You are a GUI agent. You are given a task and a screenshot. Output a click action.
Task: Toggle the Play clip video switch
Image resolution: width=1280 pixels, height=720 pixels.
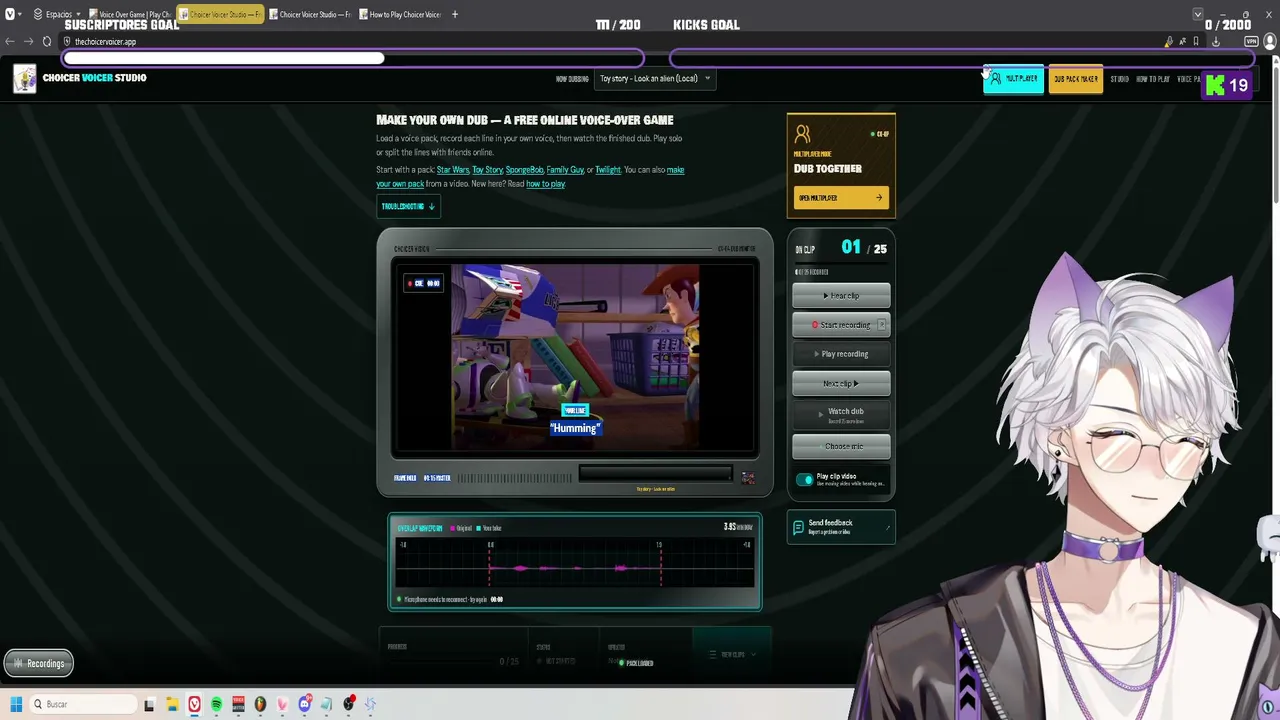[805, 480]
